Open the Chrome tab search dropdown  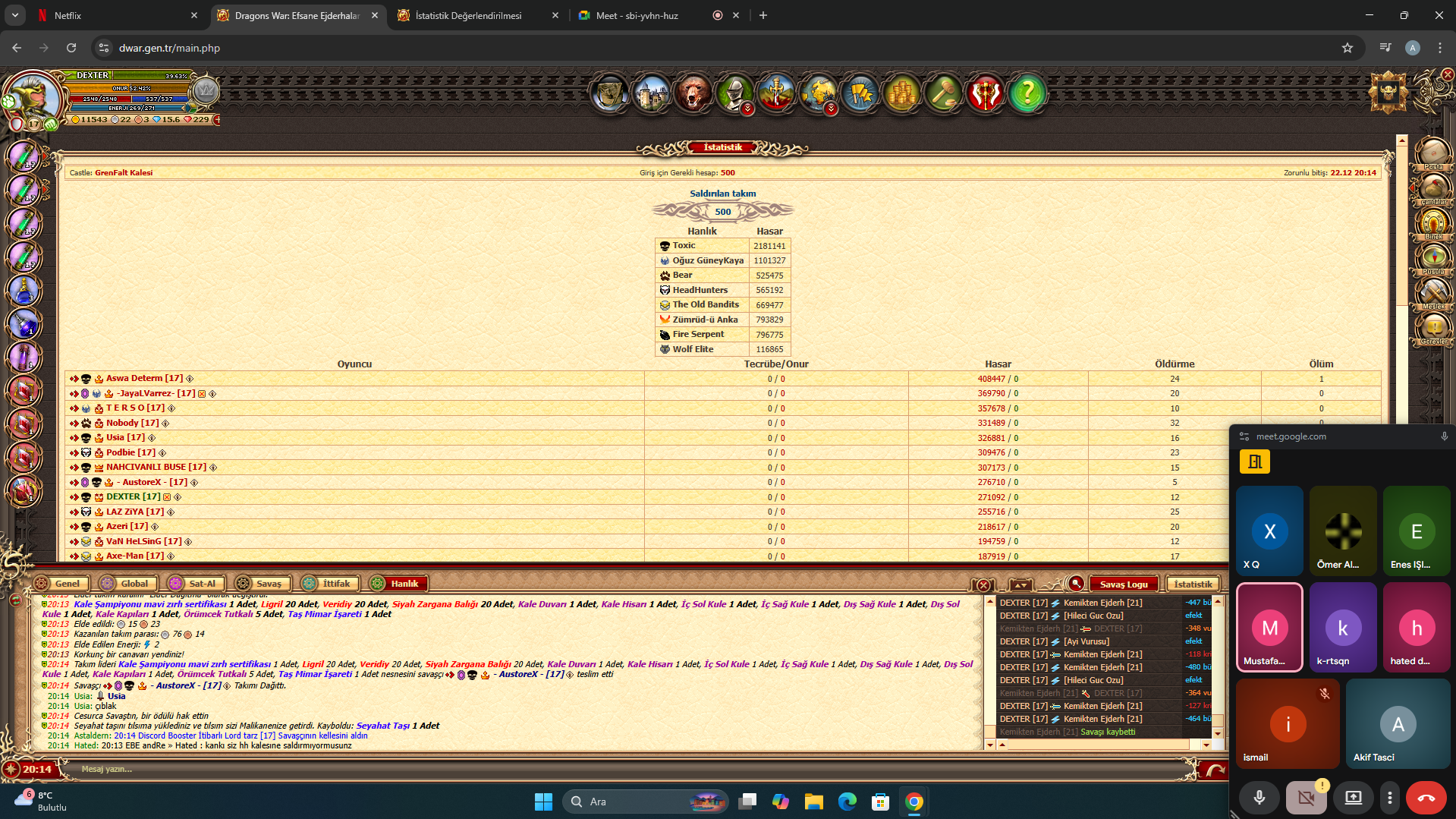point(15,15)
